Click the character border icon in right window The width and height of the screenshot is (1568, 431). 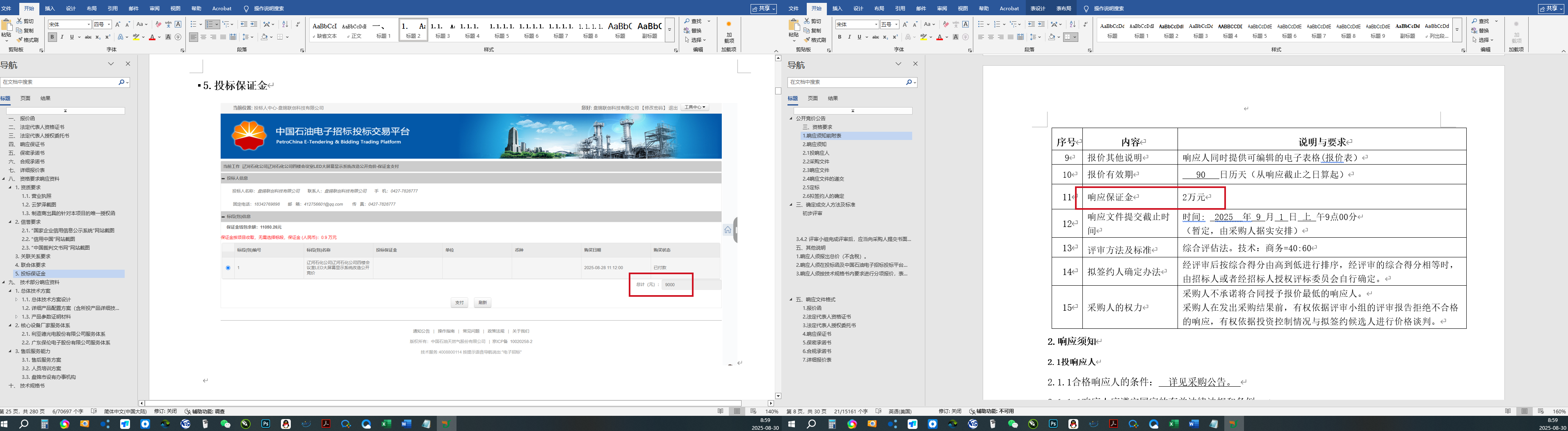click(x=965, y=24)
